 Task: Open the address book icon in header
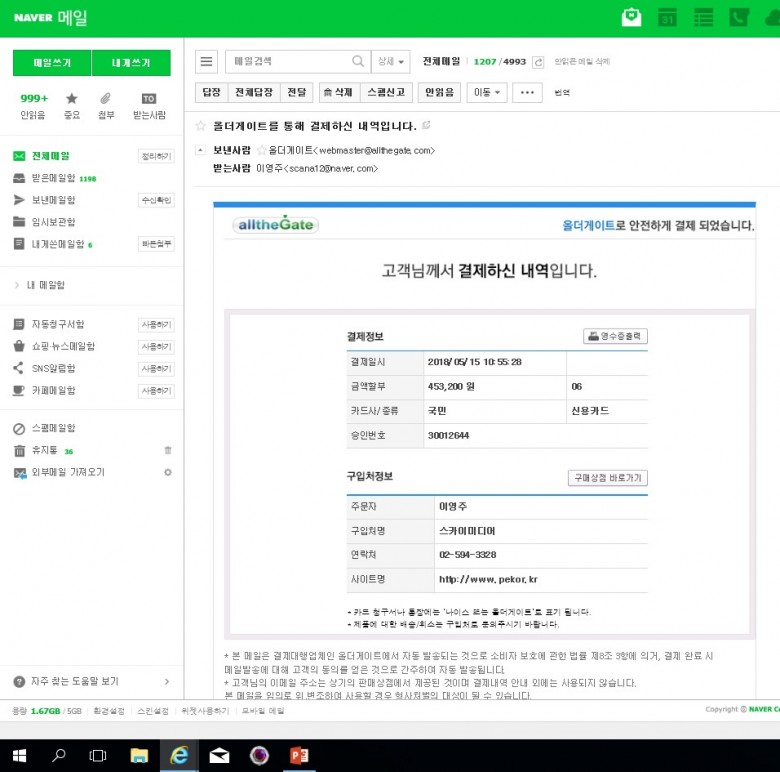[739, 17]
